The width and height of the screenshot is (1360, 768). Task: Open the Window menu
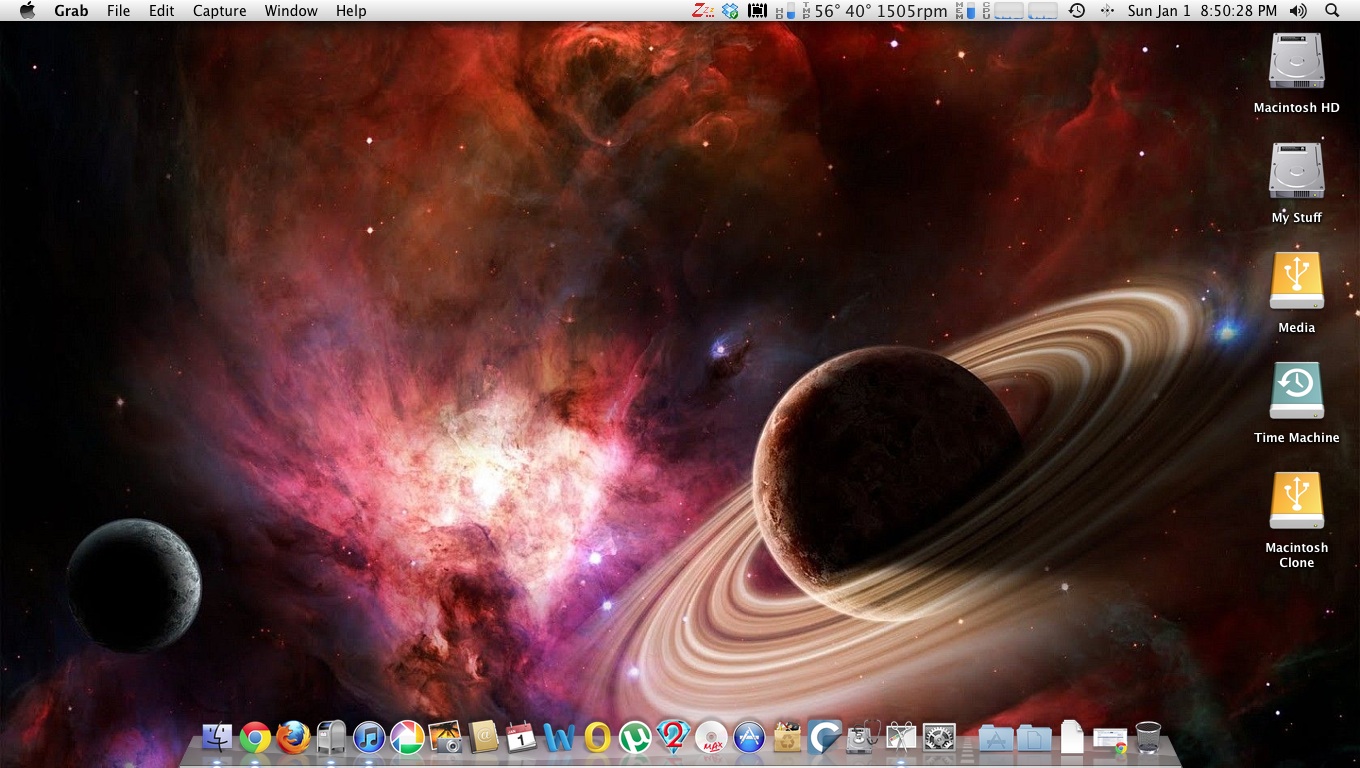tap(291, 11)
